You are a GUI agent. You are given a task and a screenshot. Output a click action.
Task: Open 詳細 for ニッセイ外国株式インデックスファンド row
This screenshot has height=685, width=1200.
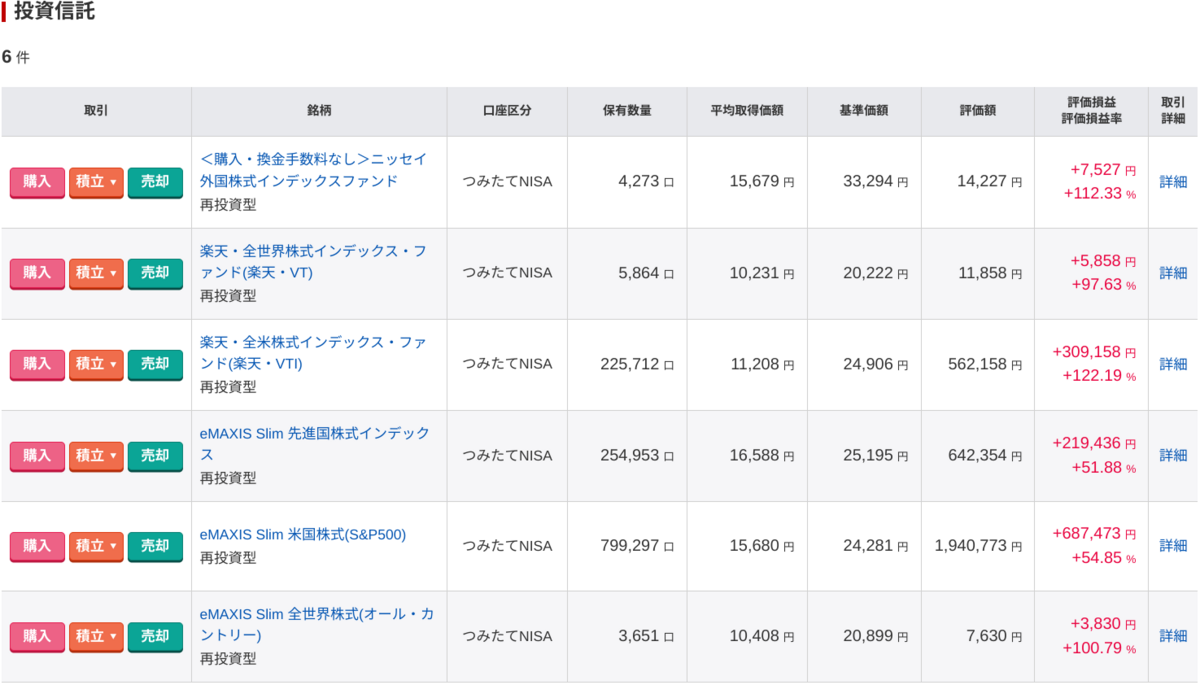(1173, 182)
